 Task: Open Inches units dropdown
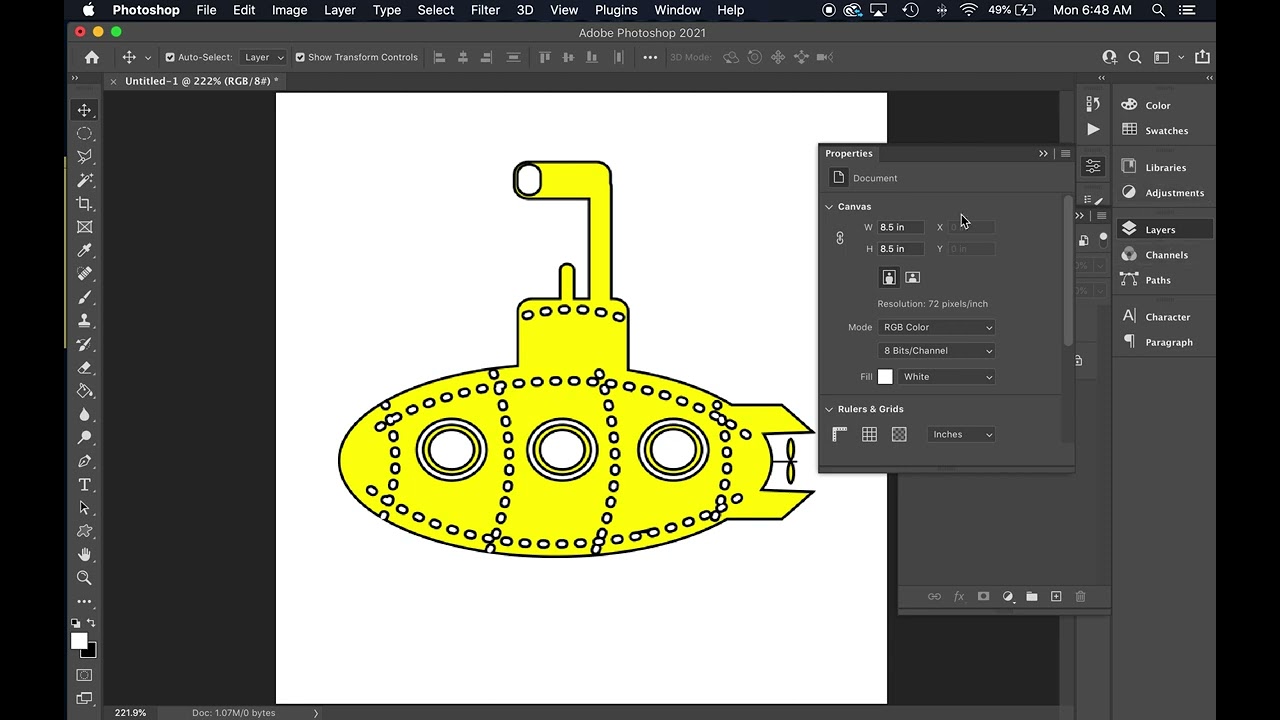coord(962,434)
